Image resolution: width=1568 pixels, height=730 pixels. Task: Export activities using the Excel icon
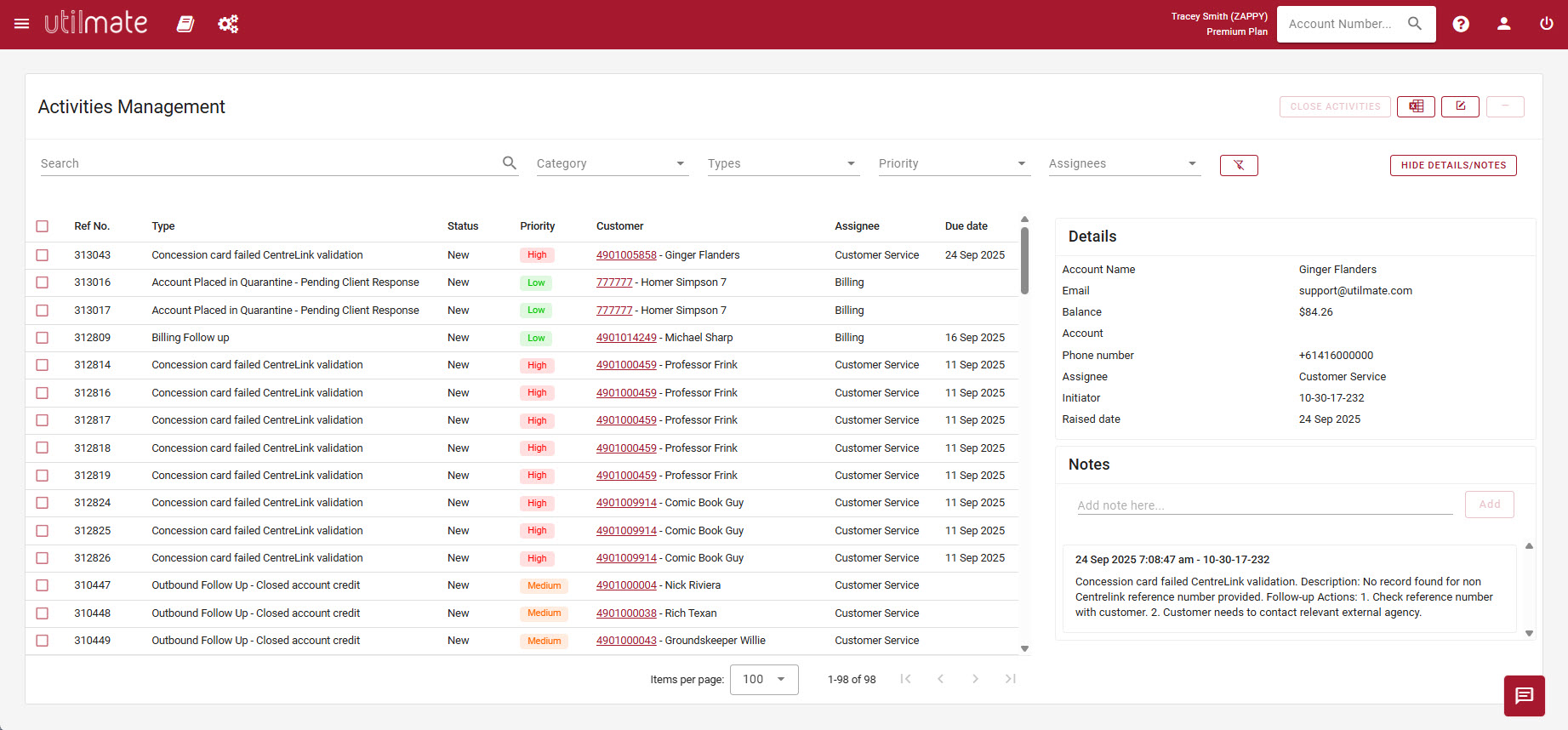(1416, 106)
